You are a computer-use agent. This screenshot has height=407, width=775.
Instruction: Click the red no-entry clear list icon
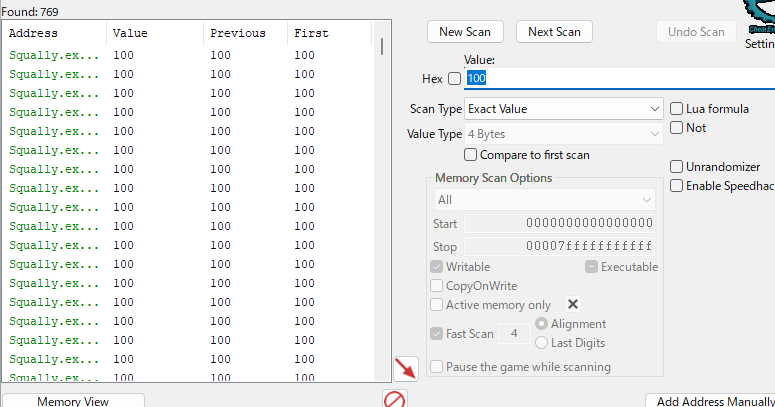395,399
